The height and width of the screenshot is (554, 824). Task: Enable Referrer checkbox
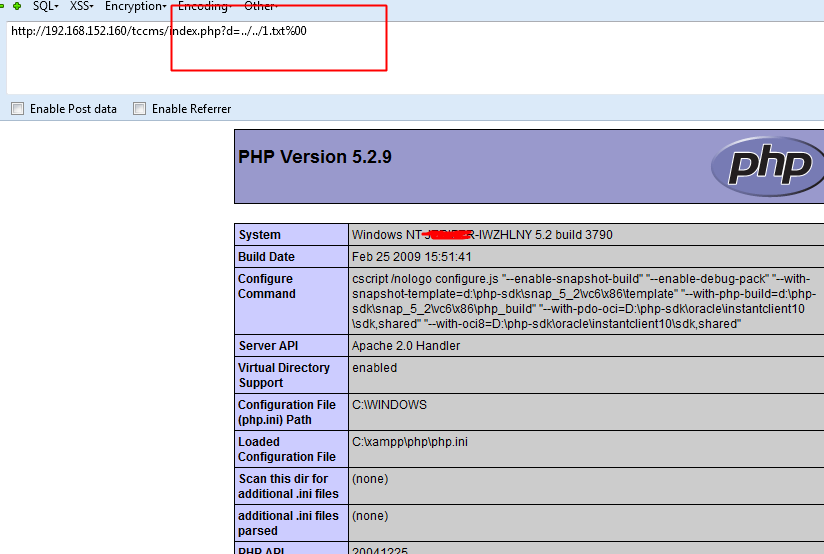coord(139,109)
